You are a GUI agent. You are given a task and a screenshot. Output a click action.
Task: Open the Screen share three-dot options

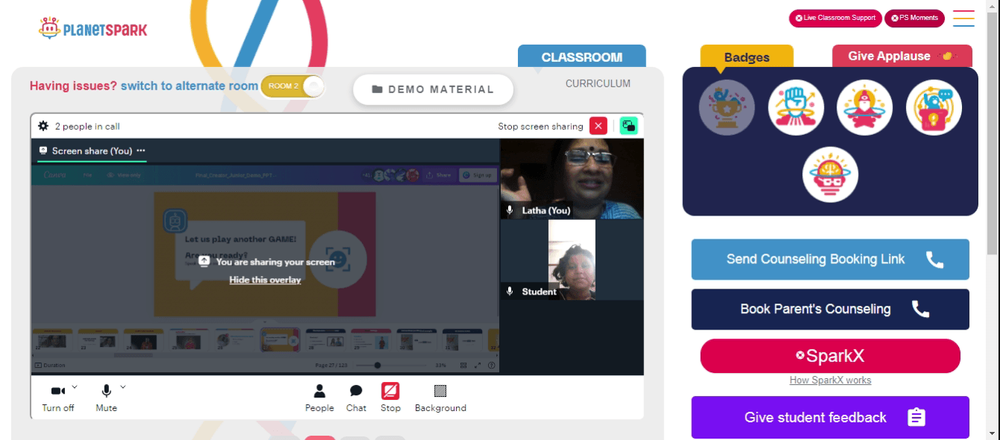[x=141, y=151]
